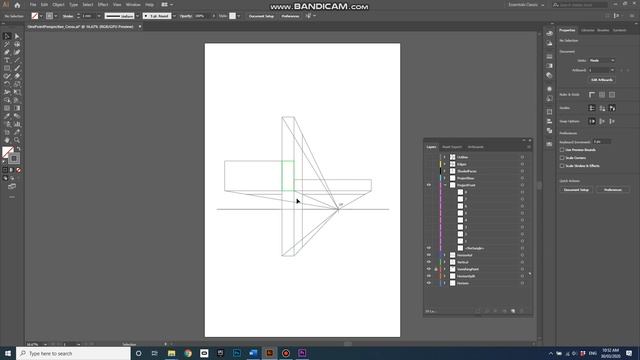
Task: Open the Pathfinder panel icon in the dock
Action: pyautogui.click(x=549, y=131)
